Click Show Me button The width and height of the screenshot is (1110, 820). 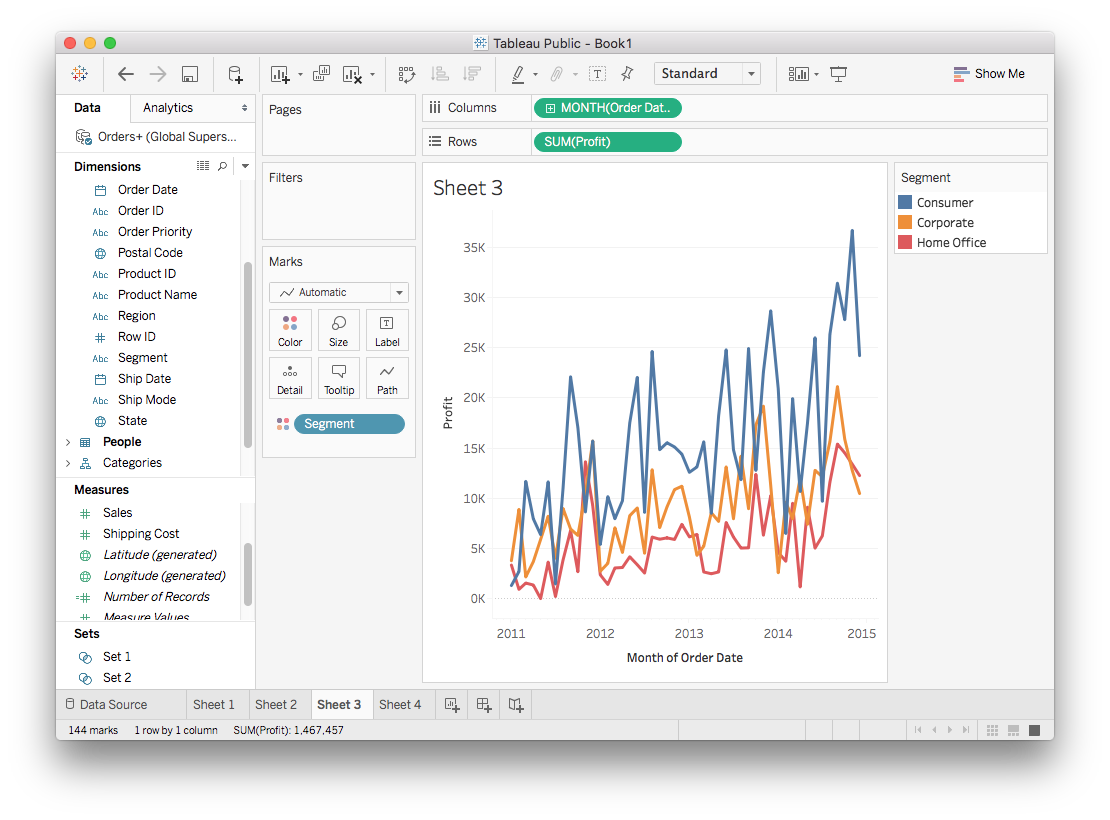click(988, 74)
